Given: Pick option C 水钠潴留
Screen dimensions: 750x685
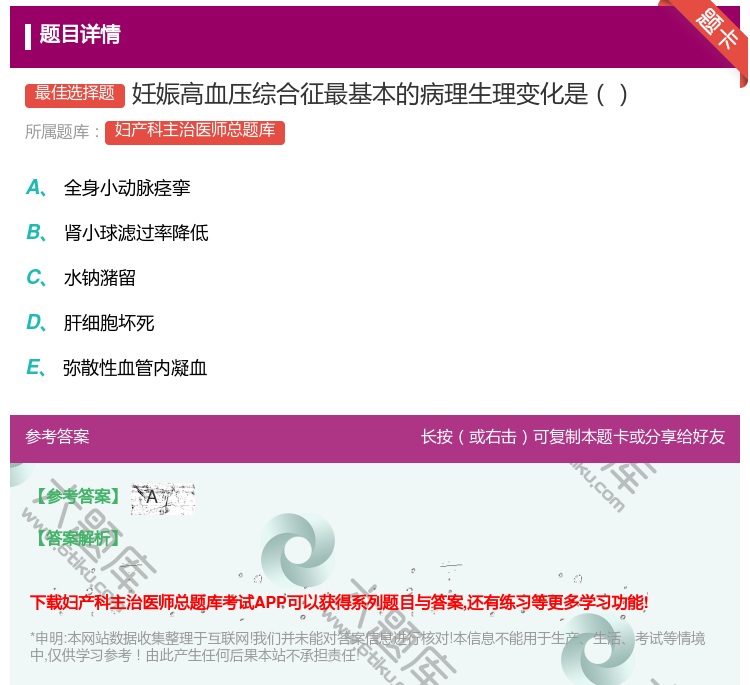Looking at the screenshot, I should [99, 278].
